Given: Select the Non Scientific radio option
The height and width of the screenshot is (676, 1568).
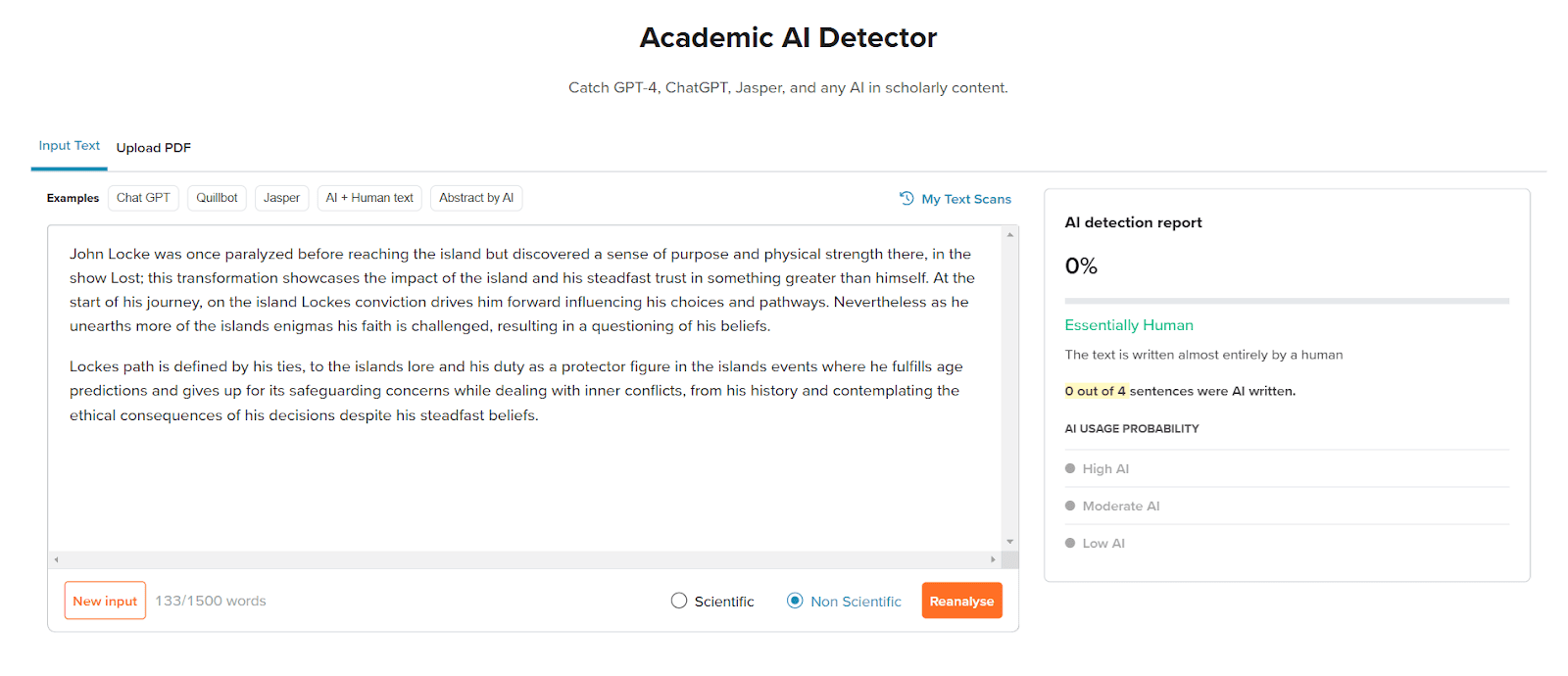Looking at the screenshot, I should coord(795,601).
